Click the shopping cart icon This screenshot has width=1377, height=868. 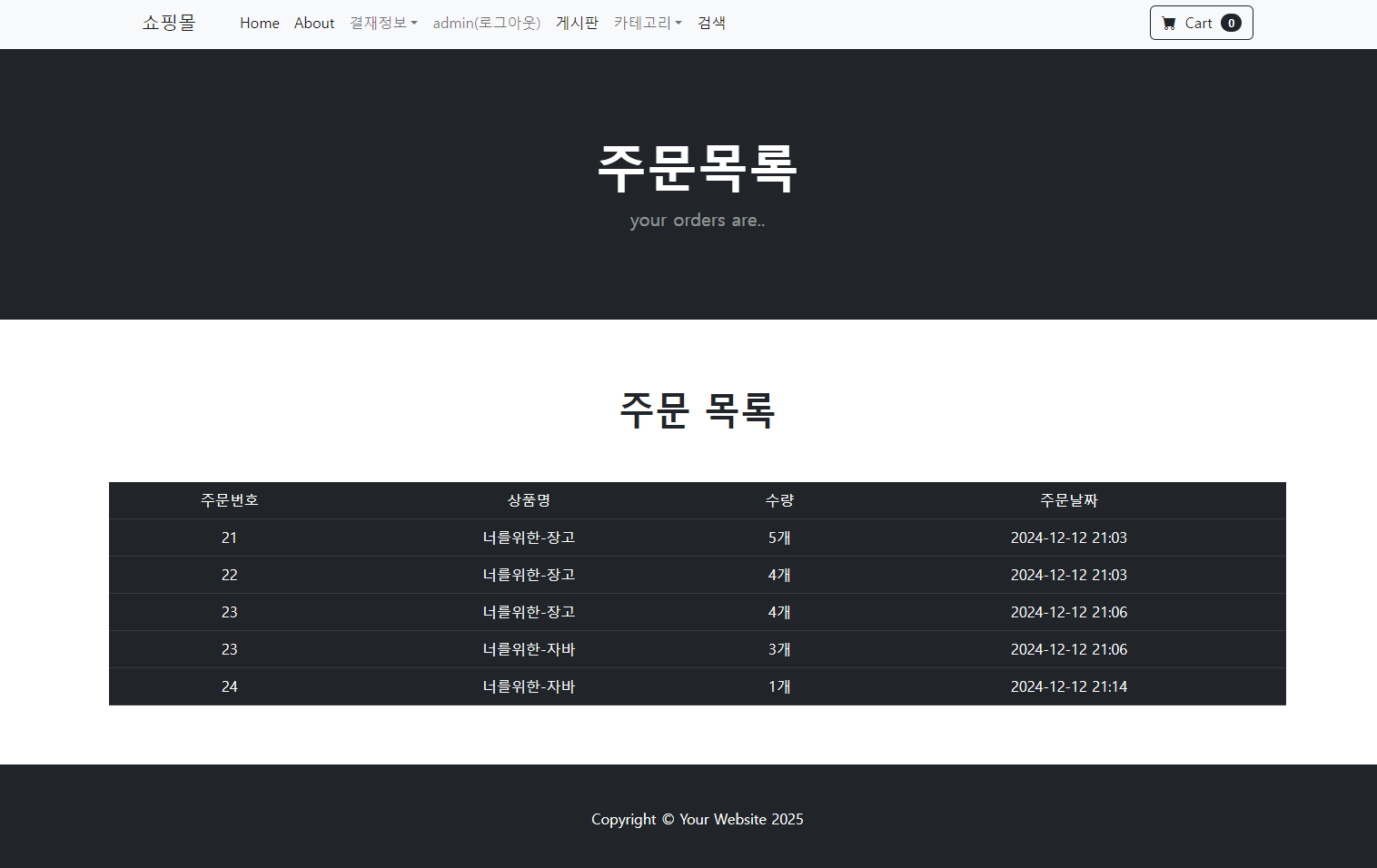pyautogui.click(x=1169, y=24)
